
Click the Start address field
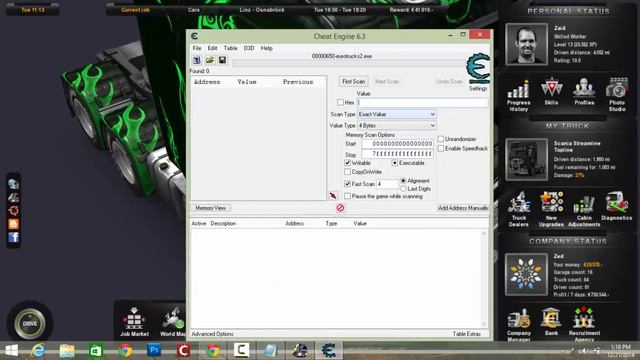click(398, 144)
